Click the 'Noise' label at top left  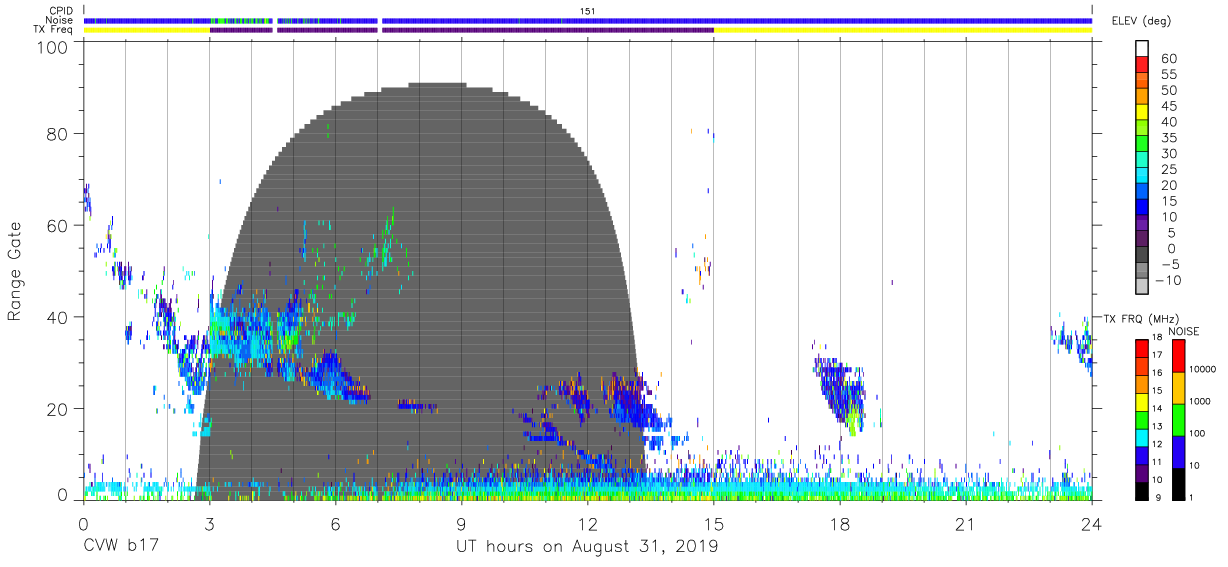[59, 20]
